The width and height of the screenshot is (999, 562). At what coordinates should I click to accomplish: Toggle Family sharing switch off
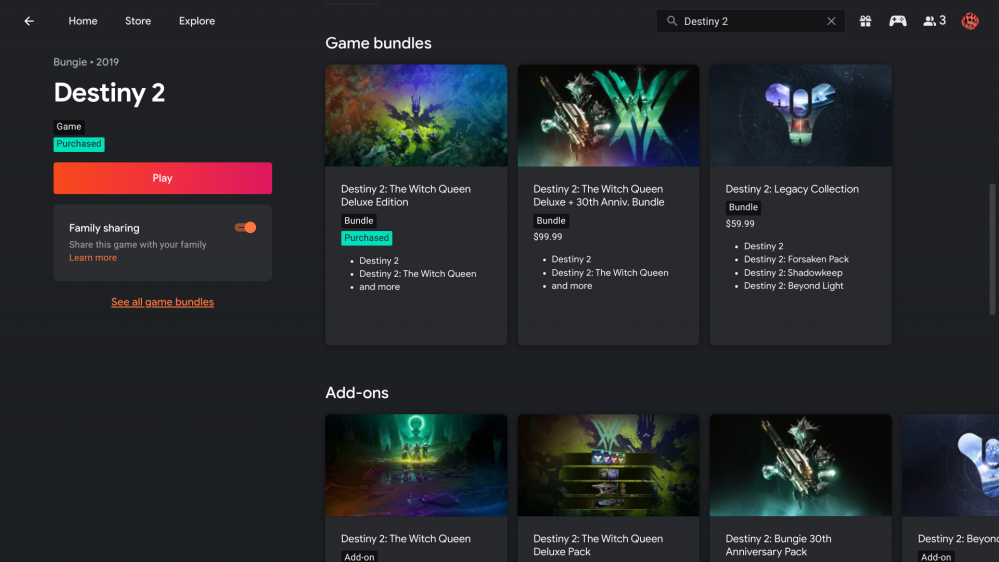pyautogui.click(x=246, y=228)
